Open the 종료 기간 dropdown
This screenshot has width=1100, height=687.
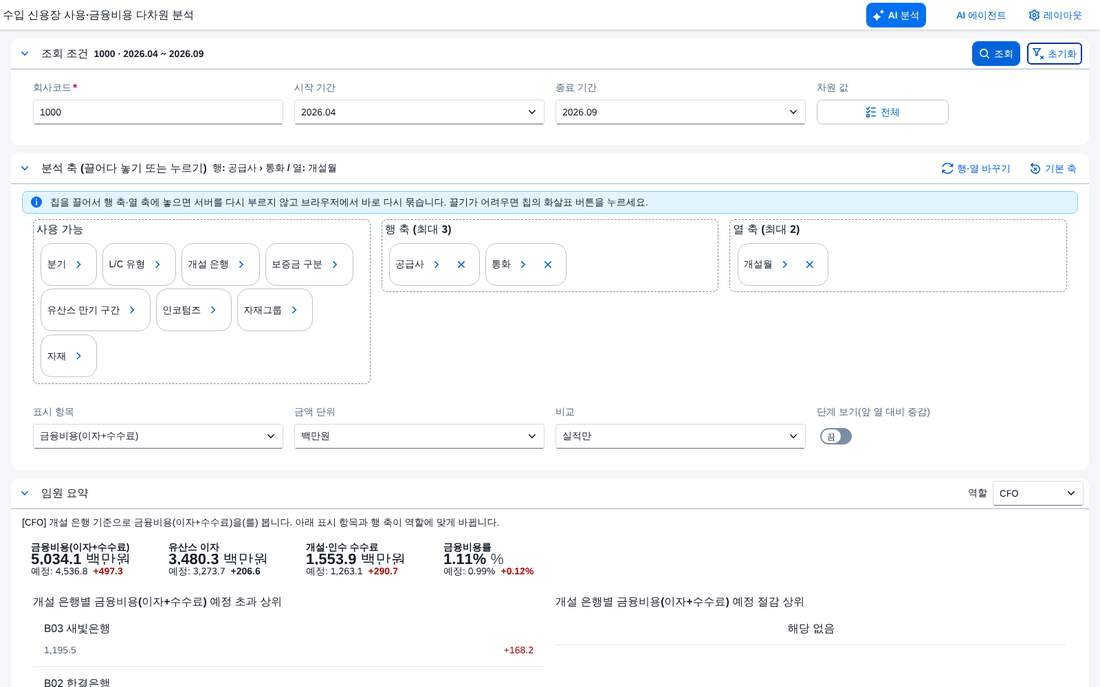[x=680, y=112]
